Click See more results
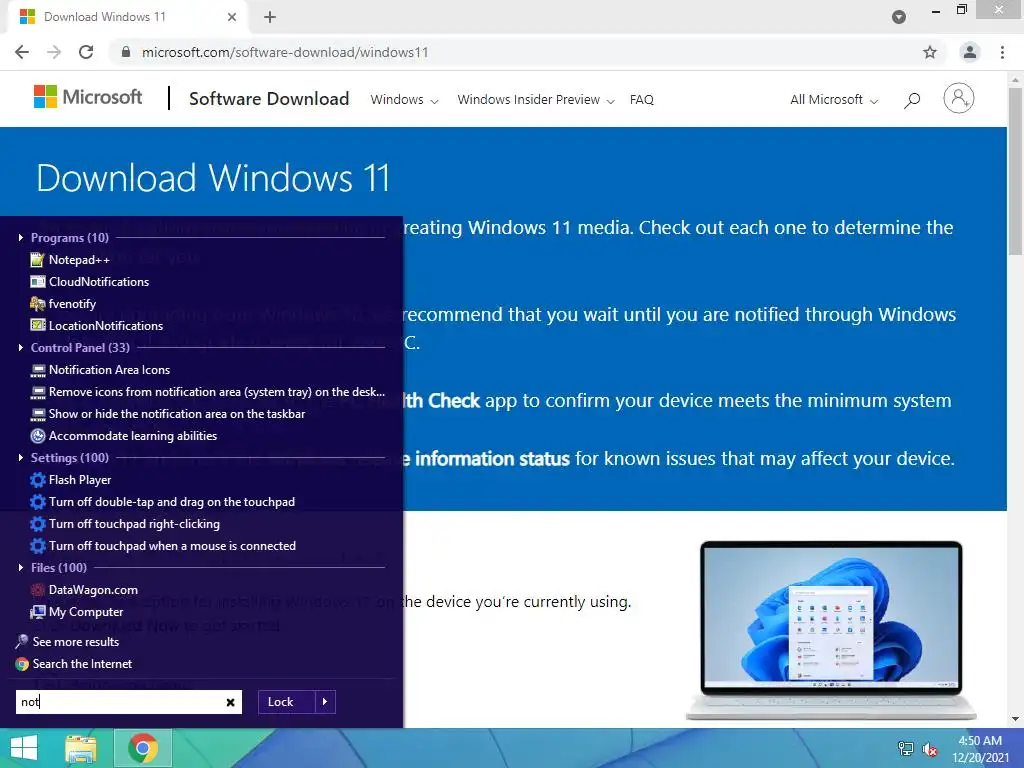This screenshot has width=1024, height=768. pyautogui.click(x=67, y=642)
